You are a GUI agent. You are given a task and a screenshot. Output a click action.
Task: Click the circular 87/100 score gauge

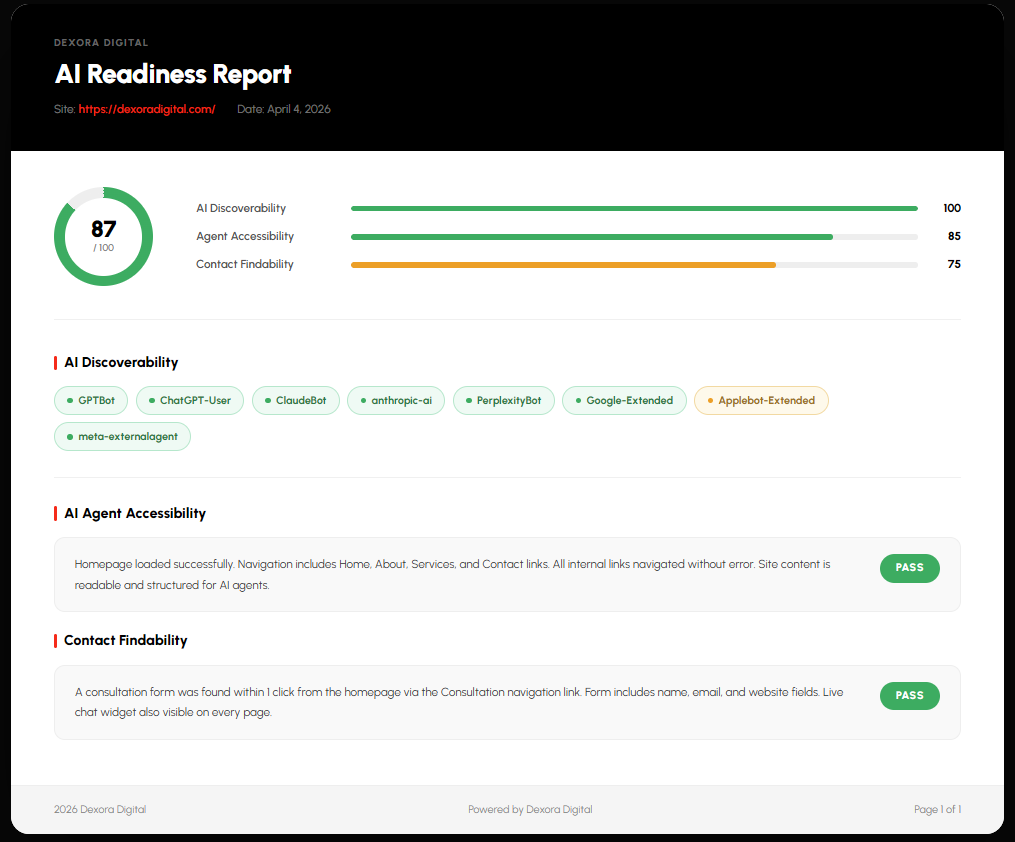tap(103, 236)
